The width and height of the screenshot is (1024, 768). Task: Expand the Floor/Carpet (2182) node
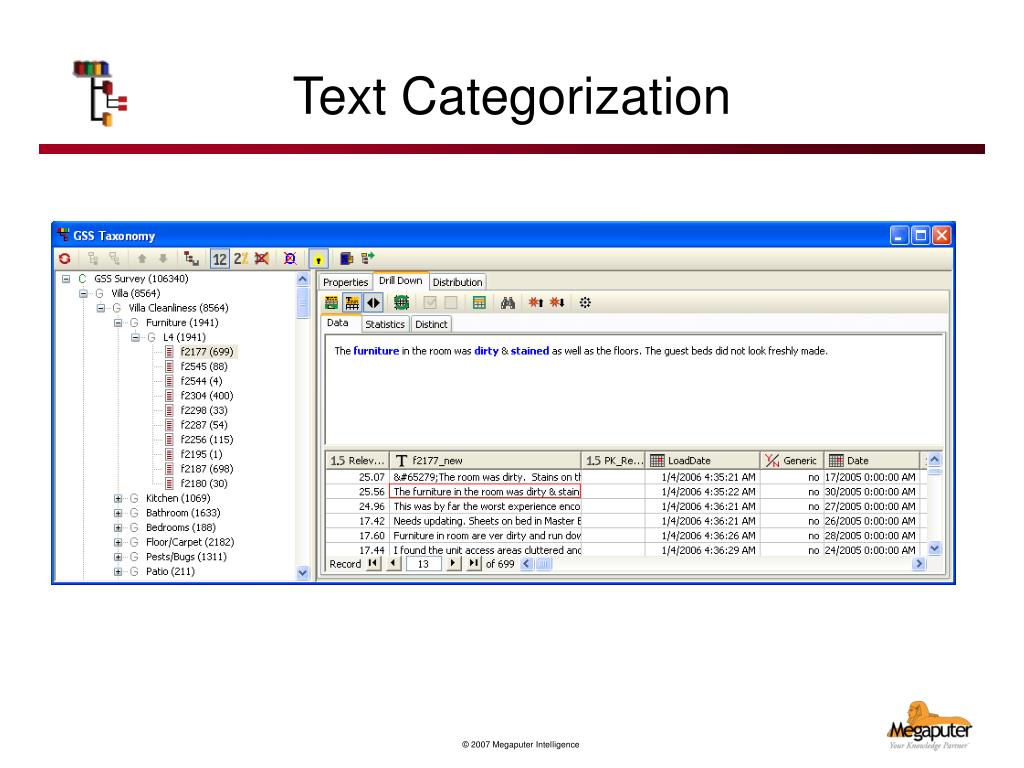coord(118,542)
